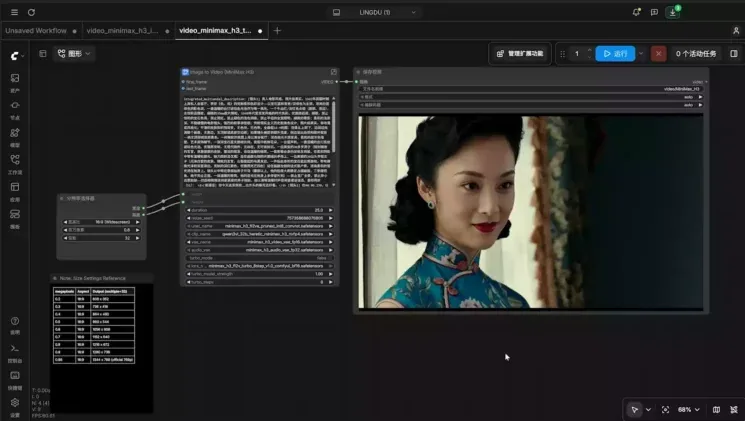Open the LINGDU workspace dropdown
The width and height of the screenshot is (745, 421).
(x=375, y=12)
